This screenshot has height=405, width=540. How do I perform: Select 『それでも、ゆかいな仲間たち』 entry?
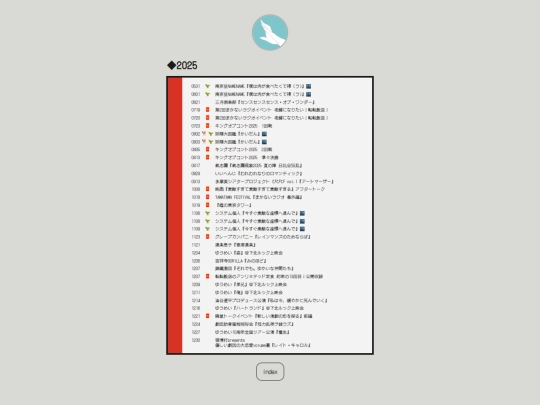point(254,269)
